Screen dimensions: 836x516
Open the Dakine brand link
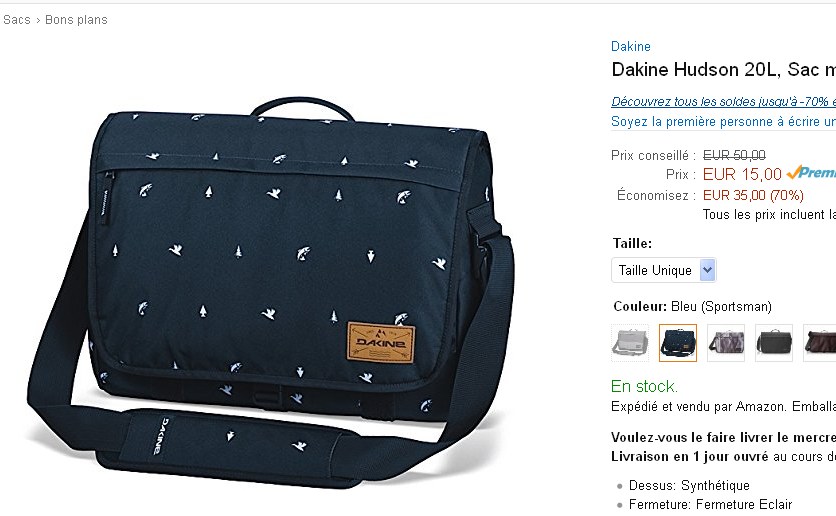tap(631, 46)
